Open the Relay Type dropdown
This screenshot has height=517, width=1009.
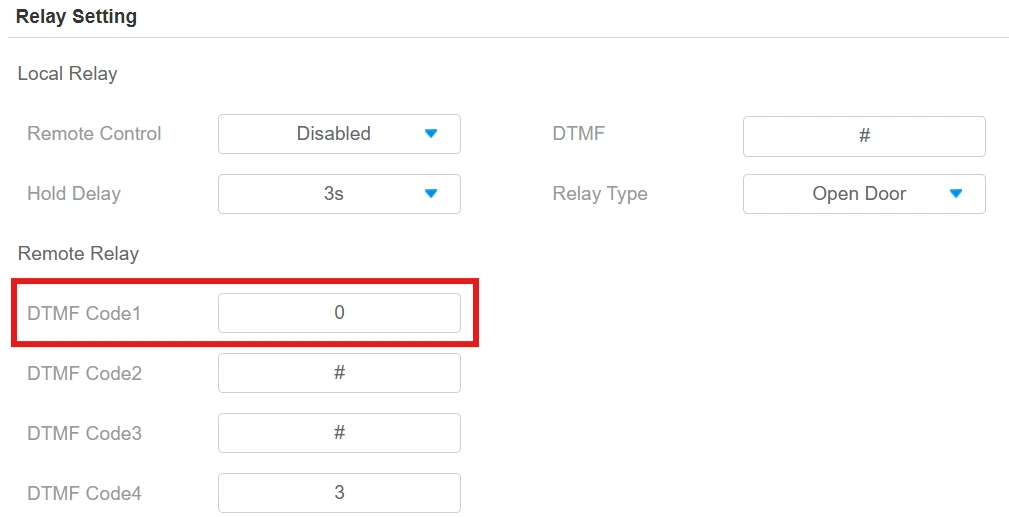(x=863, y=194)
